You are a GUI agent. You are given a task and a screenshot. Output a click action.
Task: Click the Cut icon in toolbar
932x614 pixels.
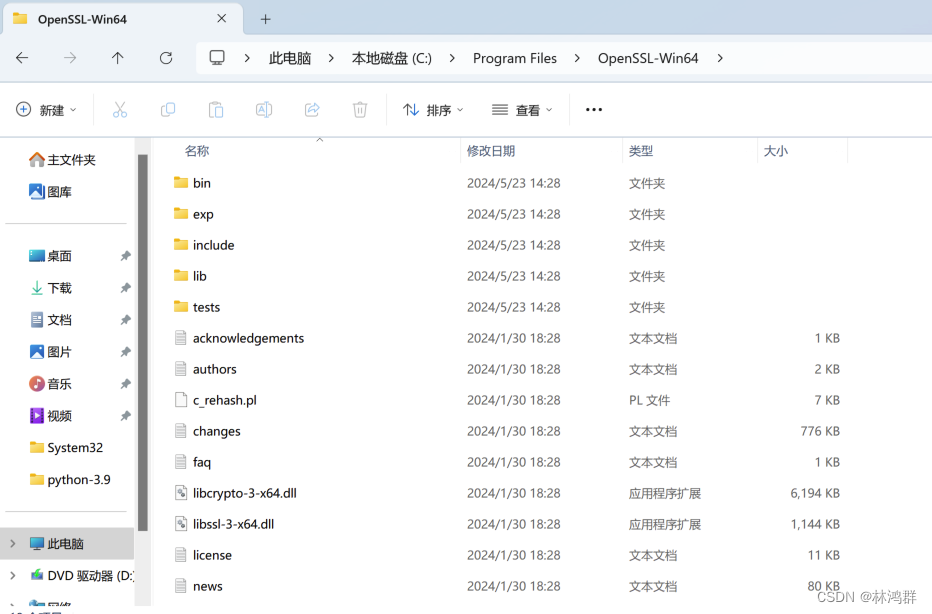(x=119, y=109)
